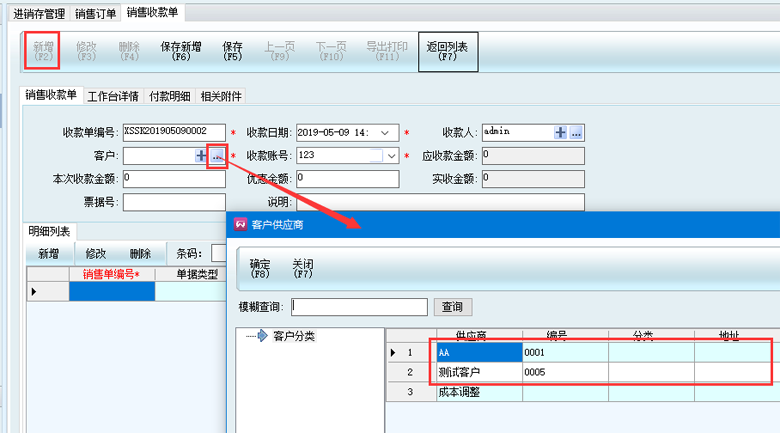Image resolution: width=780 pixels, height=433 pixels.
Task: Switch to 工作台详情 tab
Action: tap(113, 97)
